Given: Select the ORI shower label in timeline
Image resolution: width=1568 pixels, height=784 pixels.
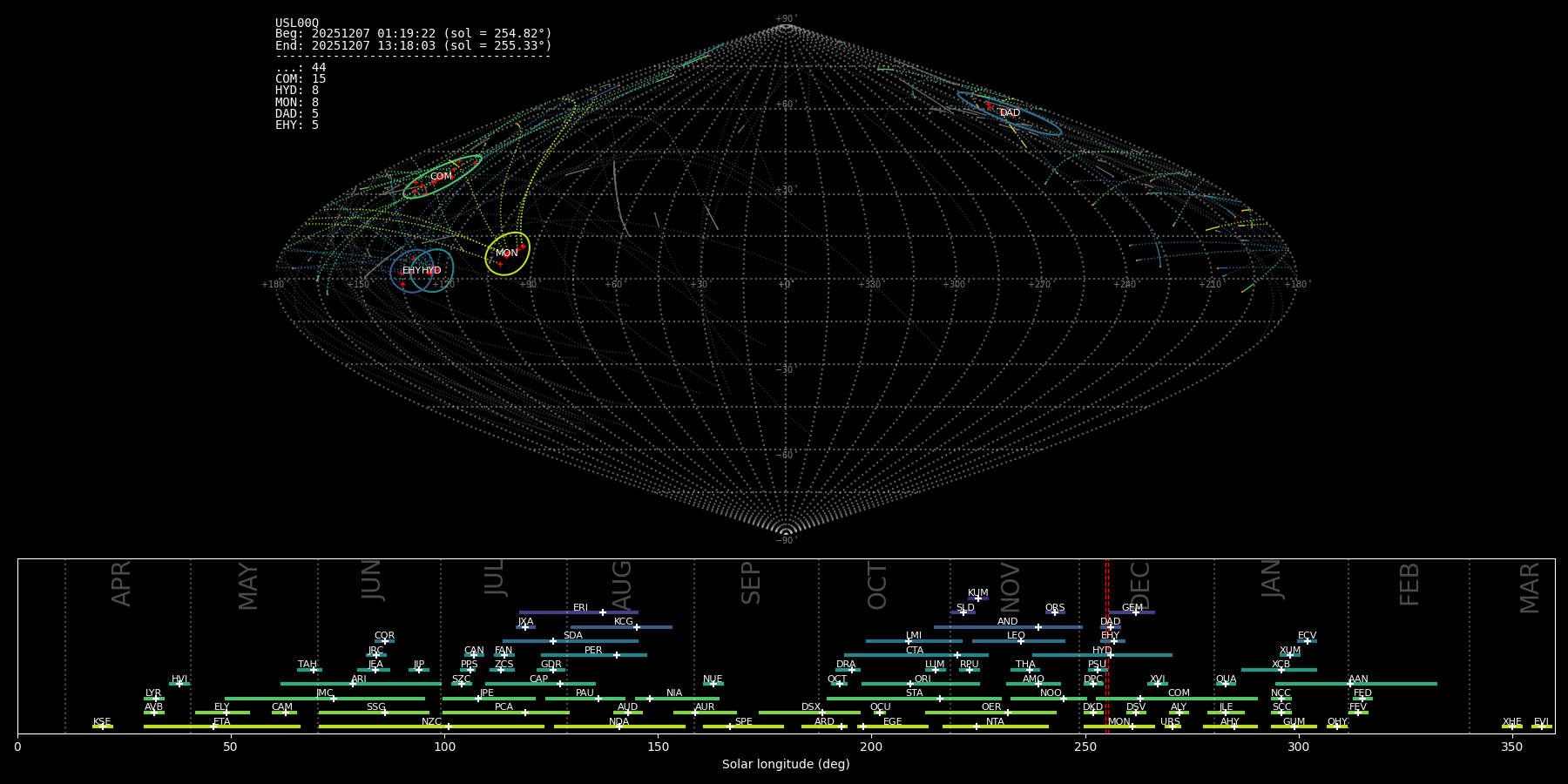Looking at the screenshot, I should 923,679.
